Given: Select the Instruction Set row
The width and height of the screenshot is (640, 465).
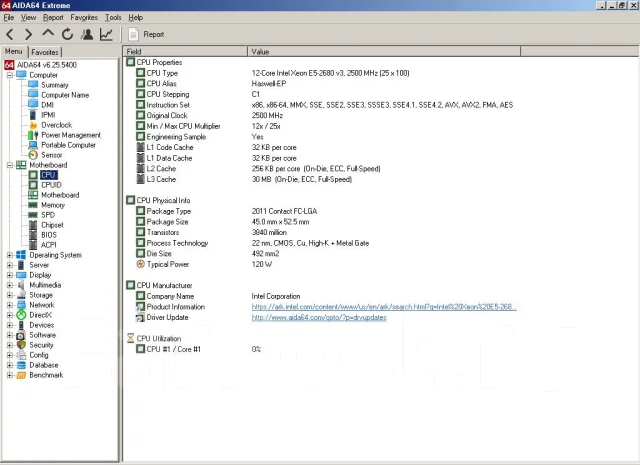Looking at the screenshot, I should click(324, 105).
